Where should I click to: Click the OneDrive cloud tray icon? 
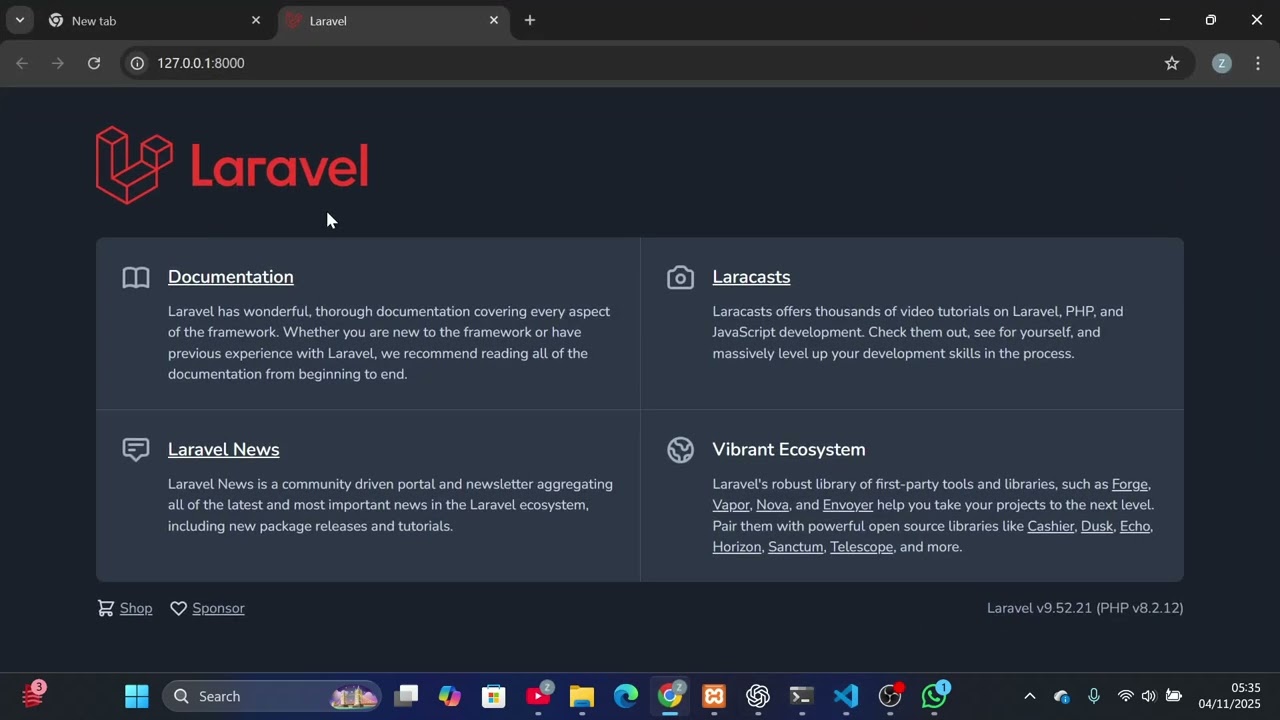point(1062,696)
